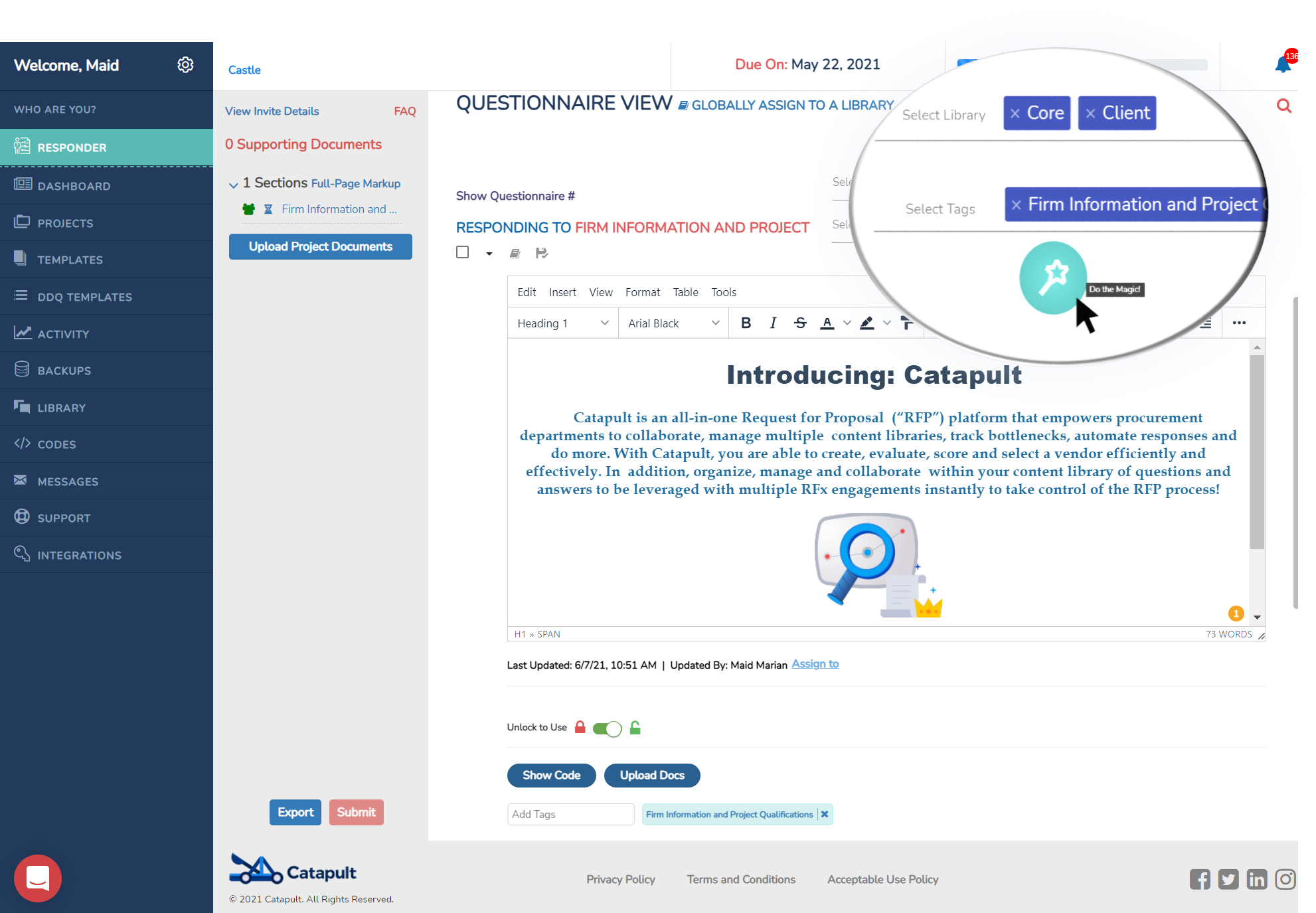This screenshot has height=913, width=1316.
Task: Open the chat support bubble icon
Action: click(x=38, y=878)
